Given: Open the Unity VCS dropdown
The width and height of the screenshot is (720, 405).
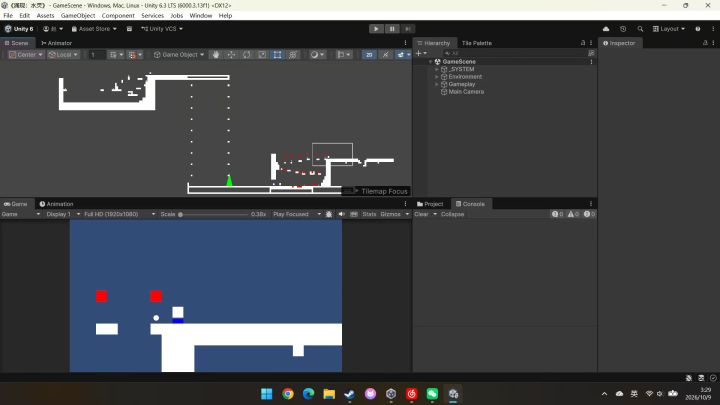Looking at the screenshot, I should (162, 29).
